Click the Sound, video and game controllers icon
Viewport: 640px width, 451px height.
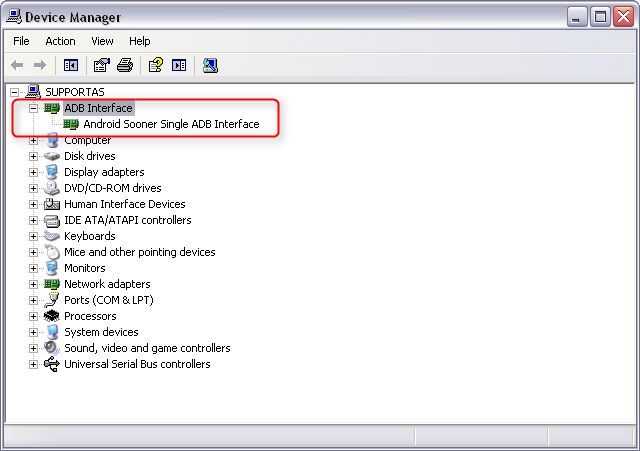pos(52,348)
